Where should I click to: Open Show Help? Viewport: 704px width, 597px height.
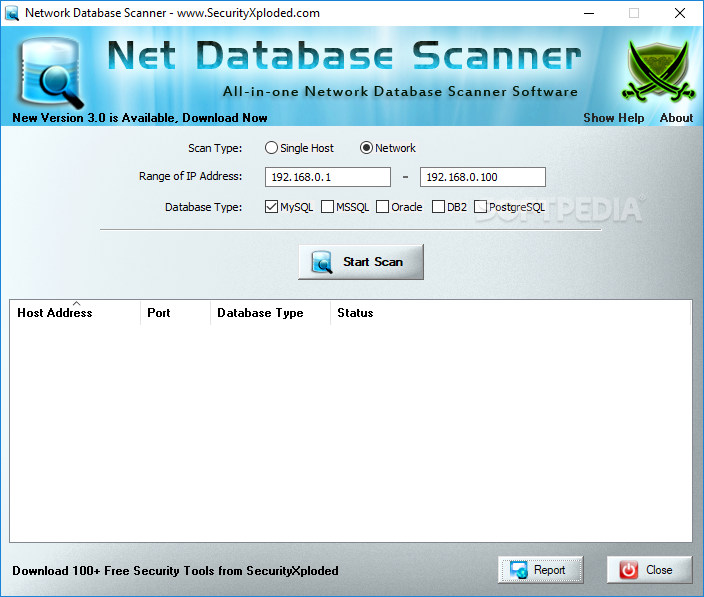613,118
